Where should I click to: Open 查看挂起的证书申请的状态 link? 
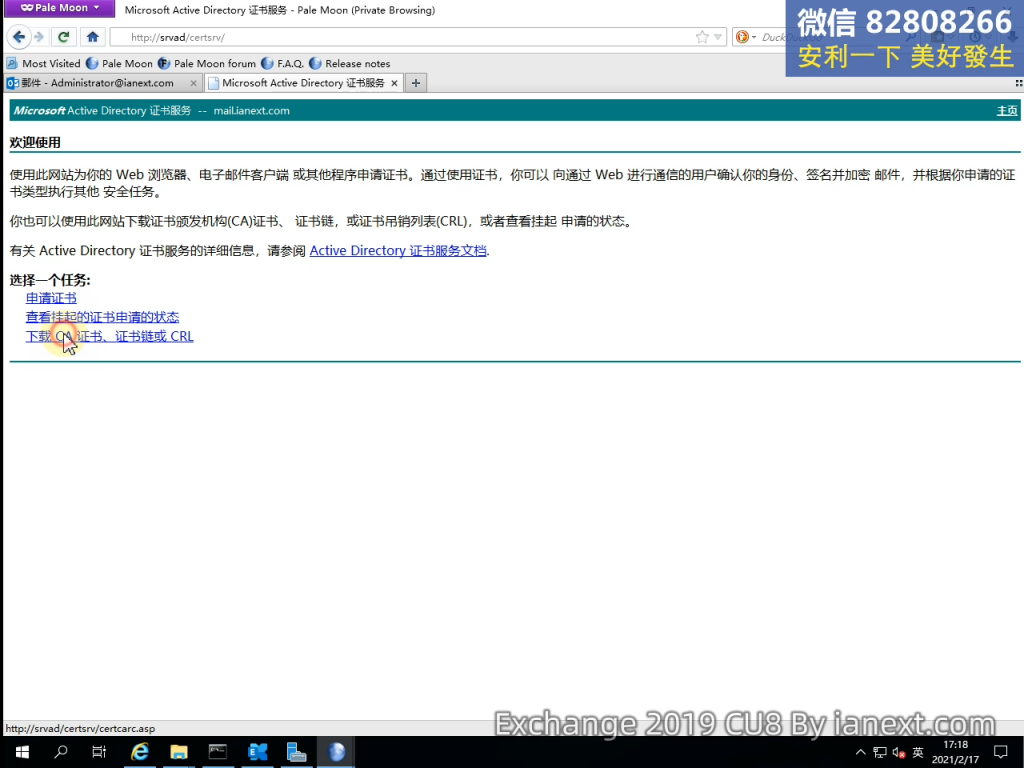point(102,317)
